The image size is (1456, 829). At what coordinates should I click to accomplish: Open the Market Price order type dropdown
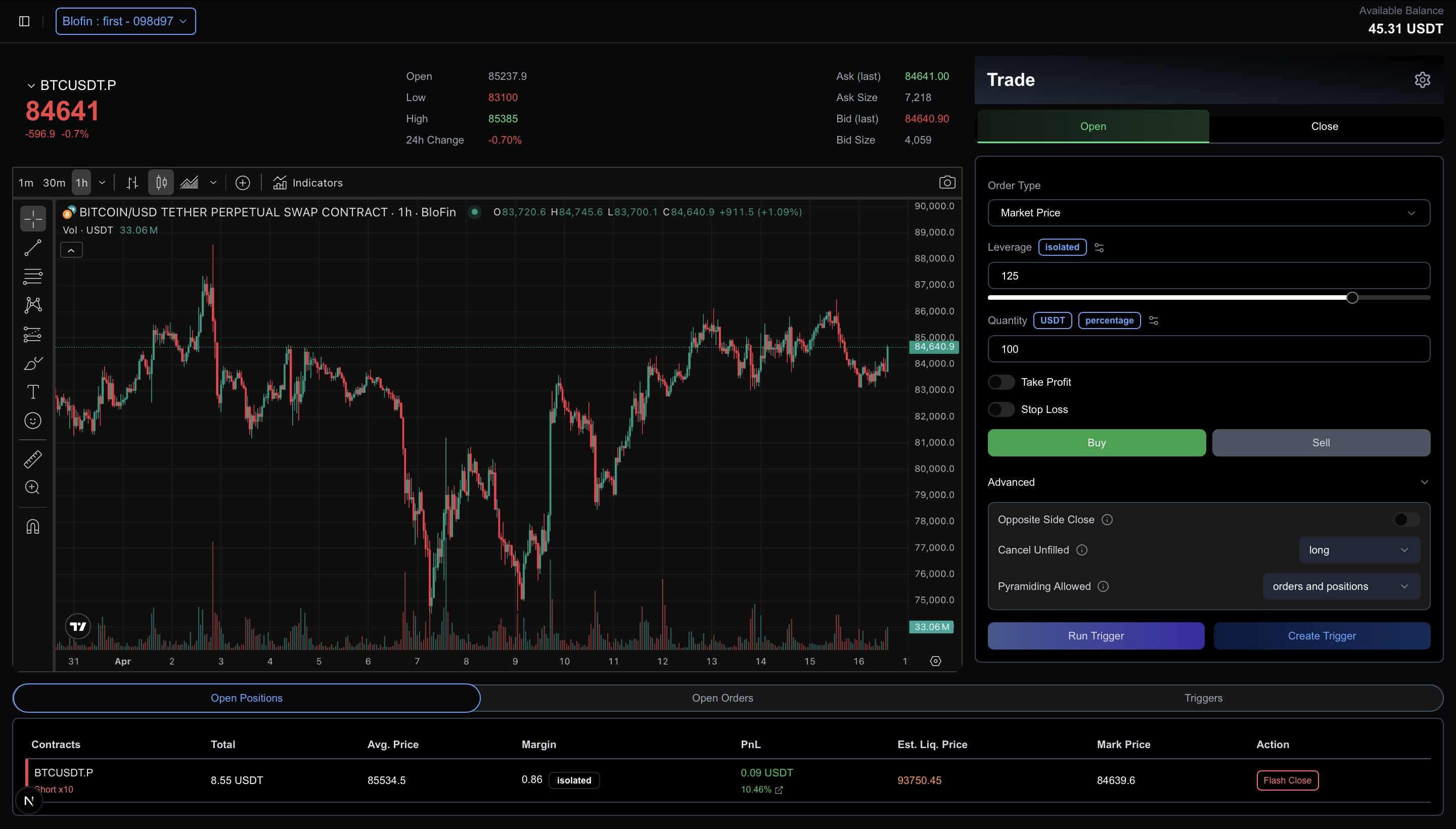pyautogui.click(x=1208, y=213)
